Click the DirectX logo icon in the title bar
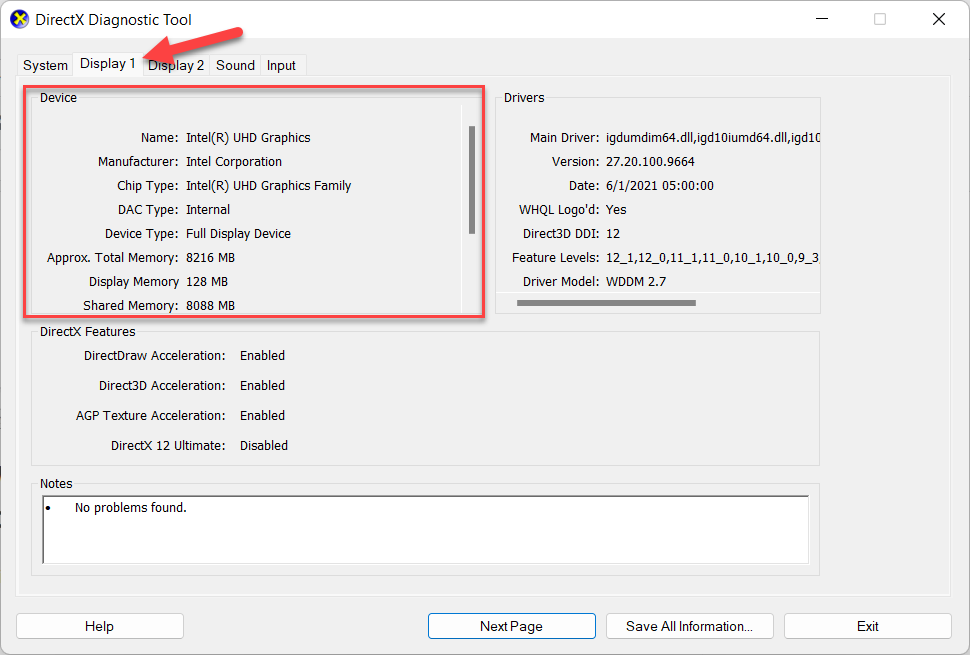 point(19,19)
